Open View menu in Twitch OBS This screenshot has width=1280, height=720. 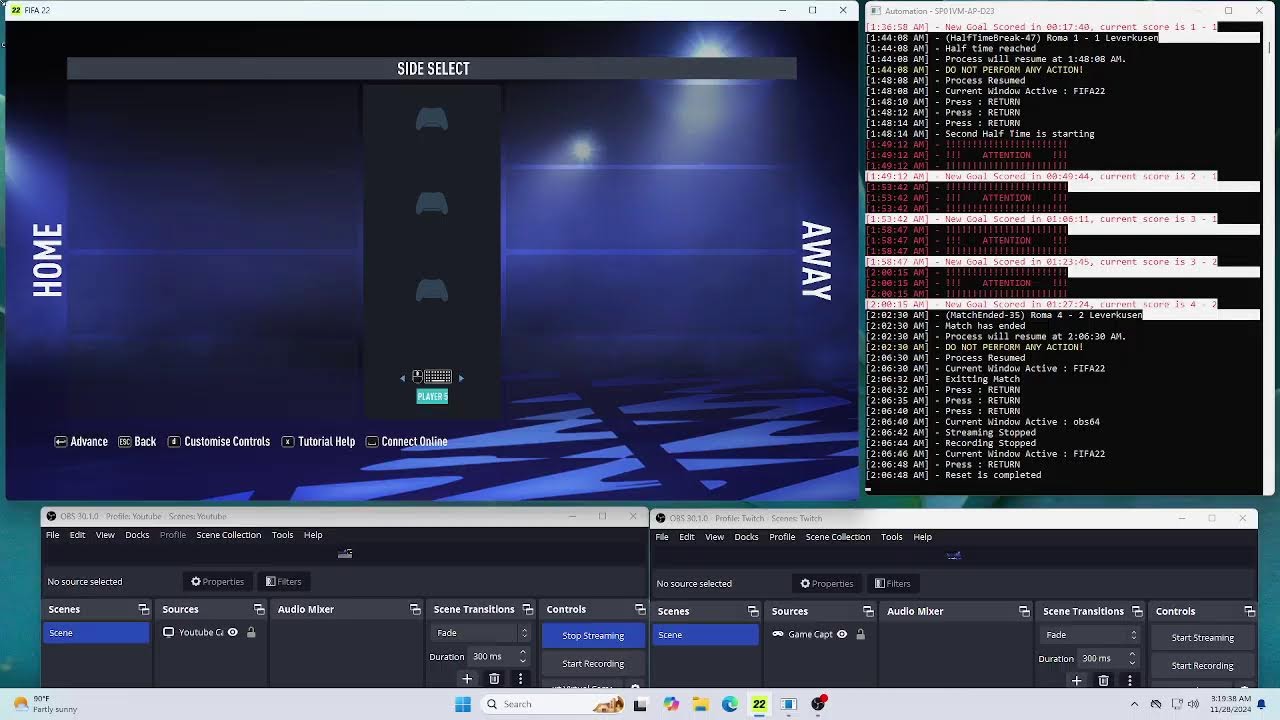point(714,537)
